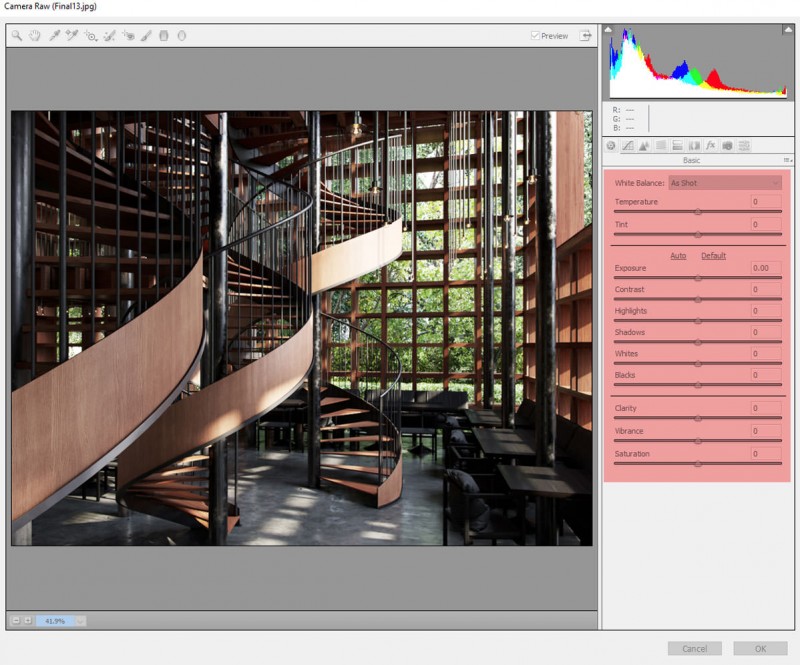Image resolution: width=800 pixels, height=665 pixels.
Task: Toggle full screen mode icon
Action: [585, 36]
